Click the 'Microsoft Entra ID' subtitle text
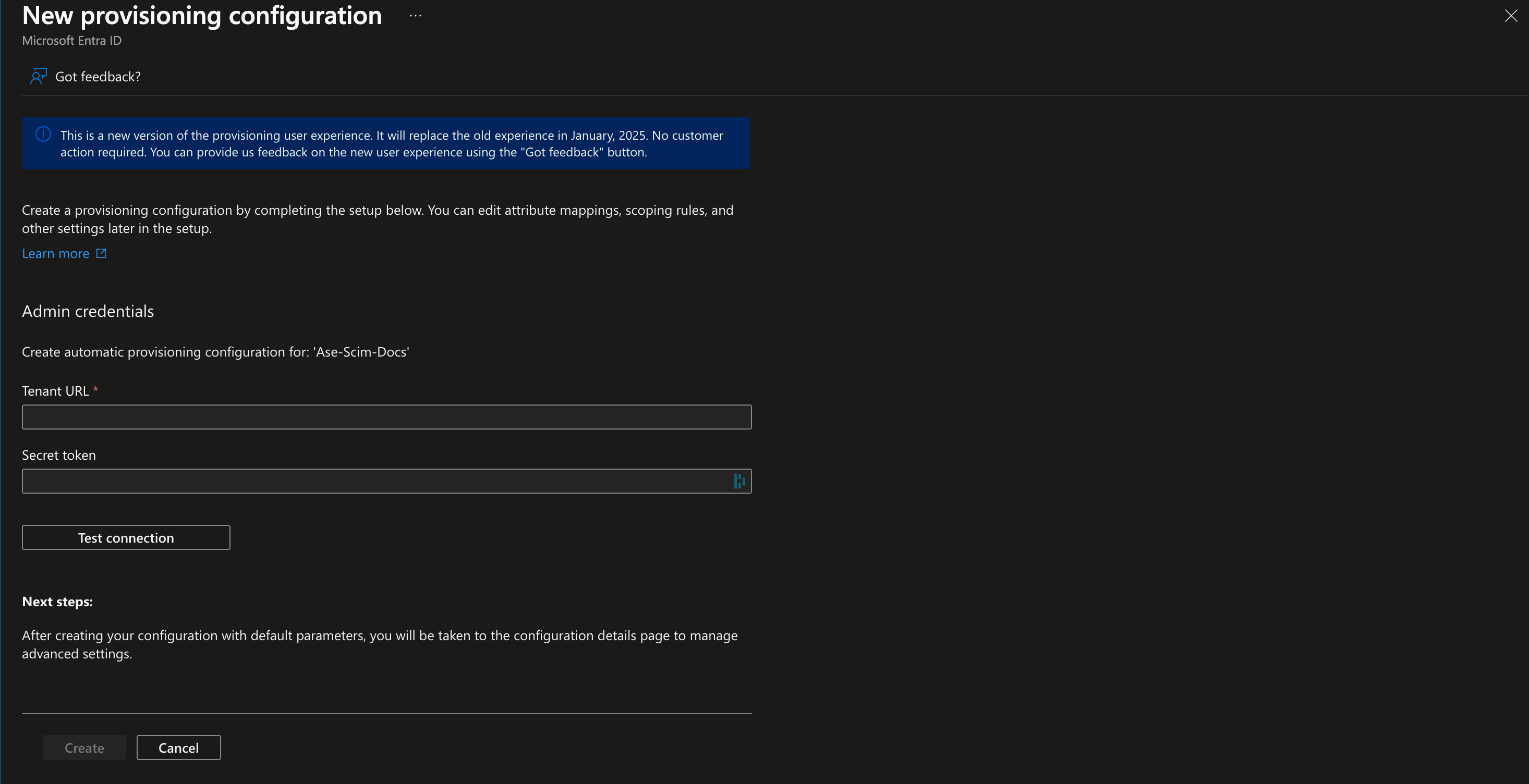This screenshot has height=784, width=1529. [71, 40]
